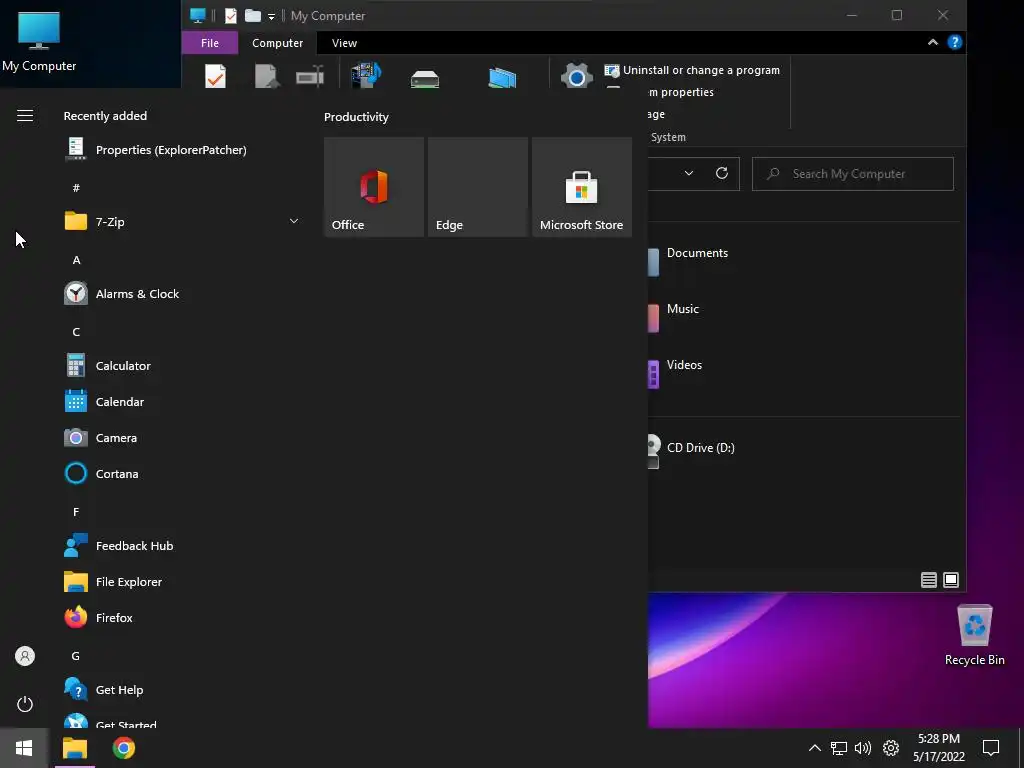The width and height of the screenshot is (1024, 768).
Task: Open the File tab in Explorer
Action: [x=210, y=43]
